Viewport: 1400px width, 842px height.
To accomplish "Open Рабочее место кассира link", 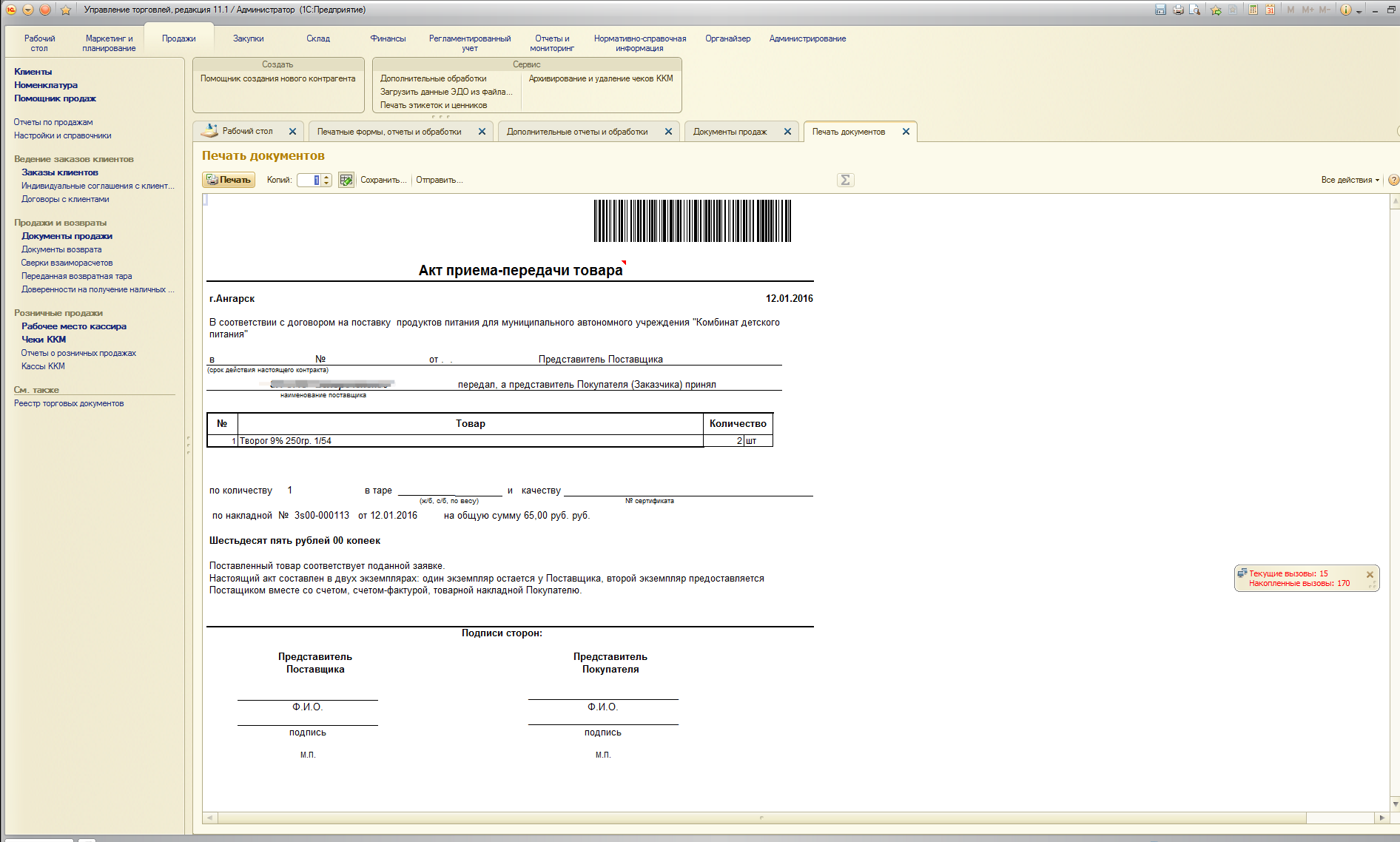I will point(74,326).
